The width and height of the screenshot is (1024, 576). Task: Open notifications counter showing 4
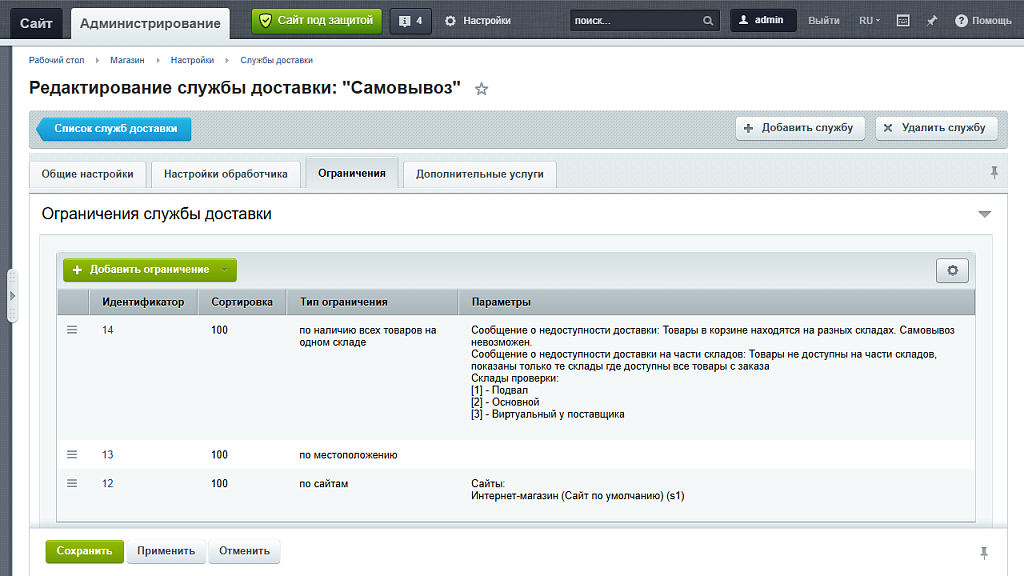[x=410, y=20]
